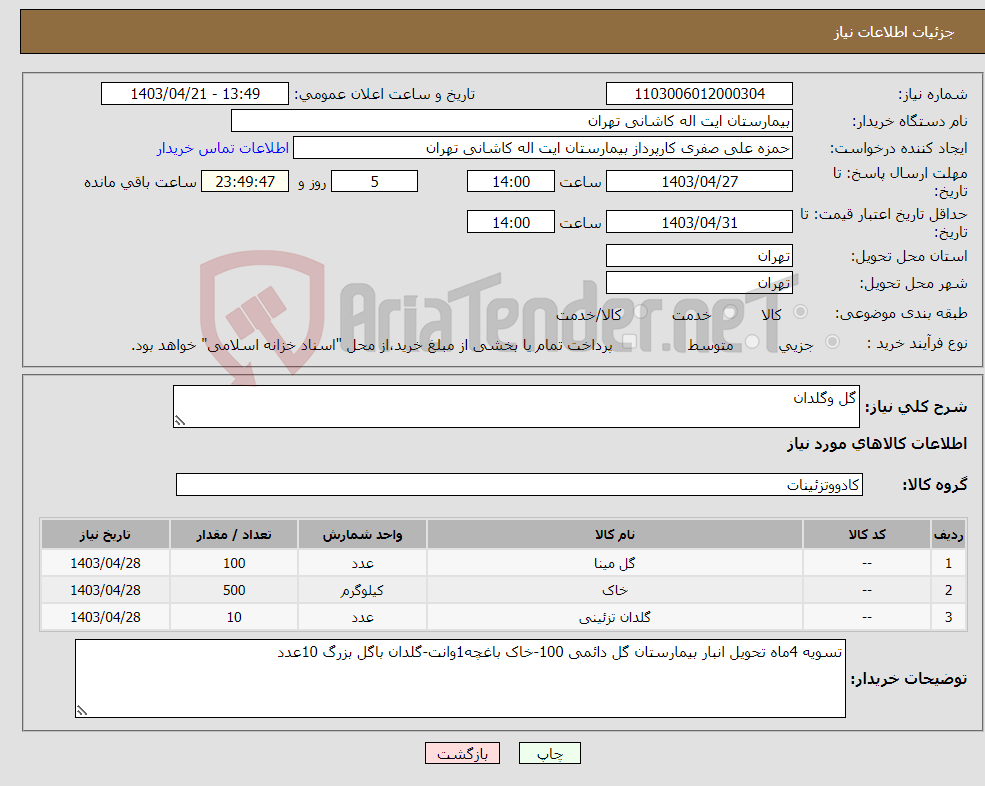The height and width of the screenshot is (786, 985).
Task: Click the need number field 1103006012000304
Action: [699, 94]
